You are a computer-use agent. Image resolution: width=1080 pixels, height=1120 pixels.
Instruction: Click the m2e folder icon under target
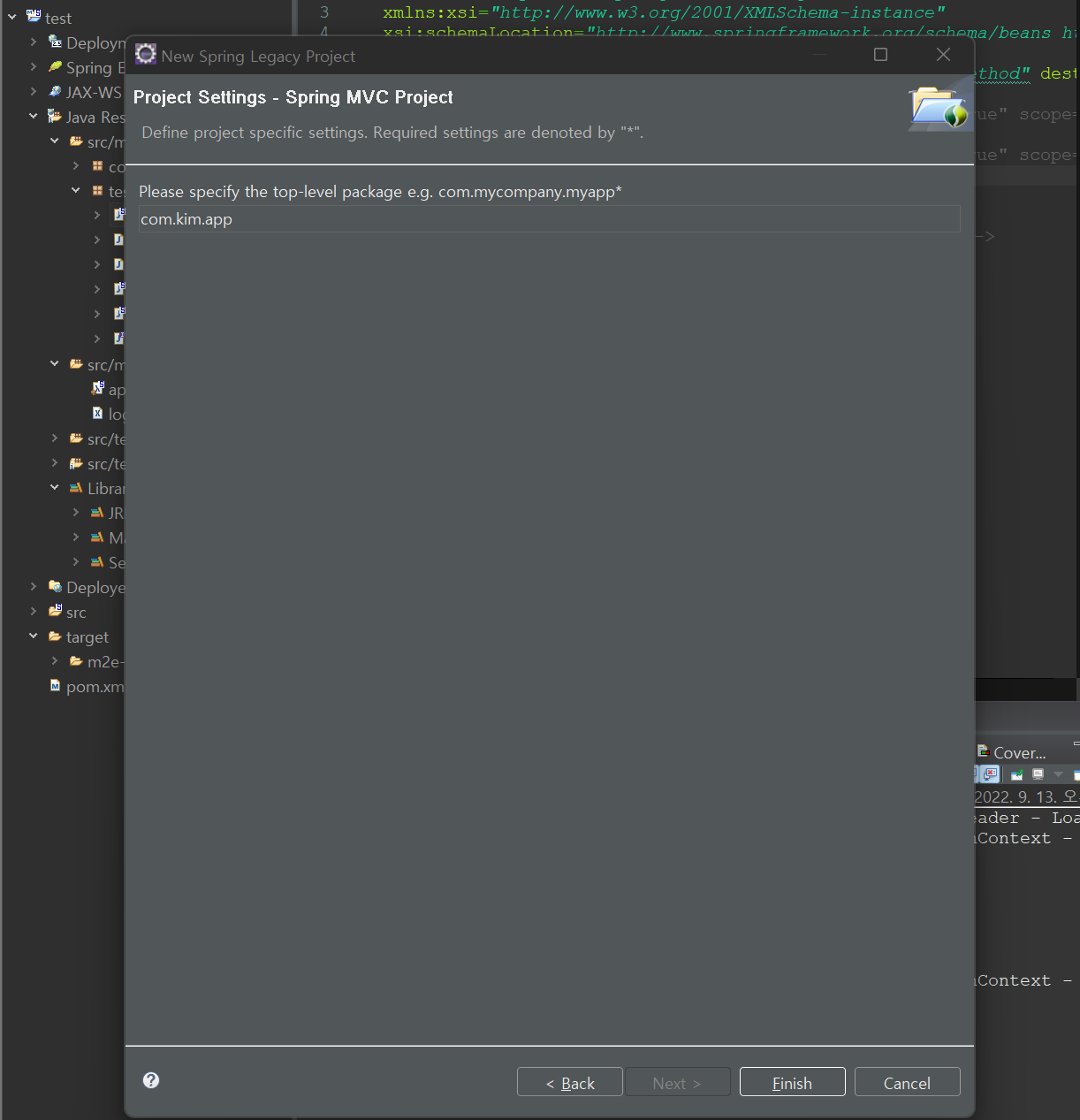click(x=76, y=660)
